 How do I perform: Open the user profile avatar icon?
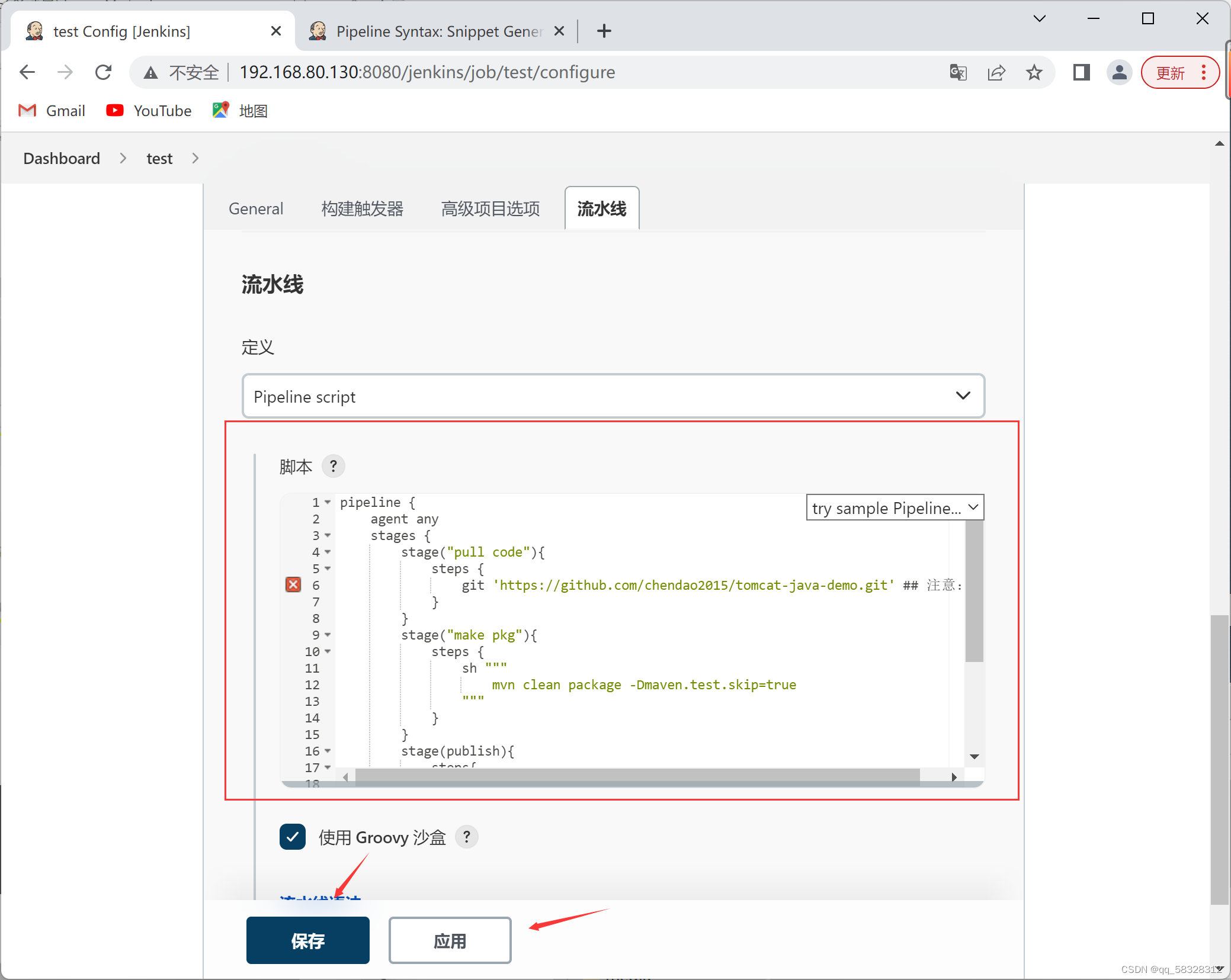(1119, 72)
